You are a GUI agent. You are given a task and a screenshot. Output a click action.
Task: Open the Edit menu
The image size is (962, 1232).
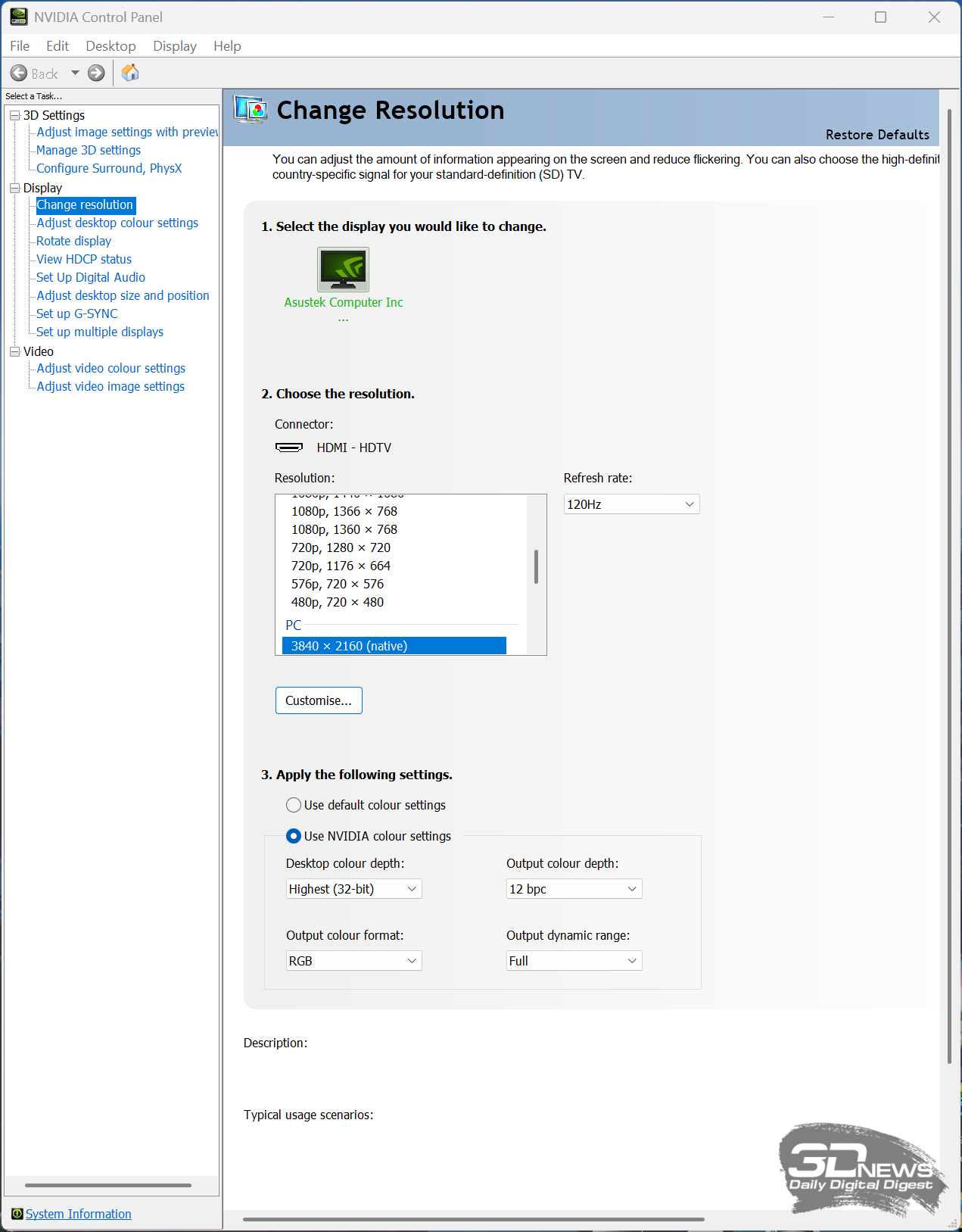point(58,46)
